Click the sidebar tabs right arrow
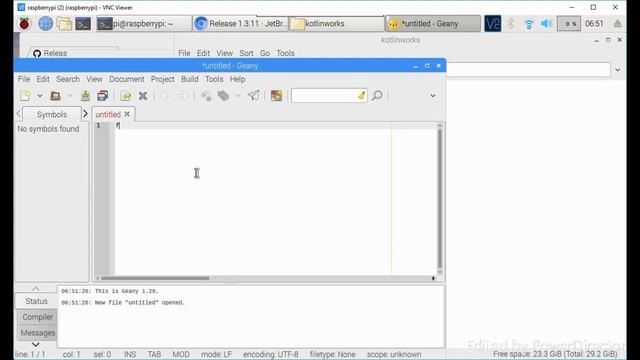 click(85, 114)
